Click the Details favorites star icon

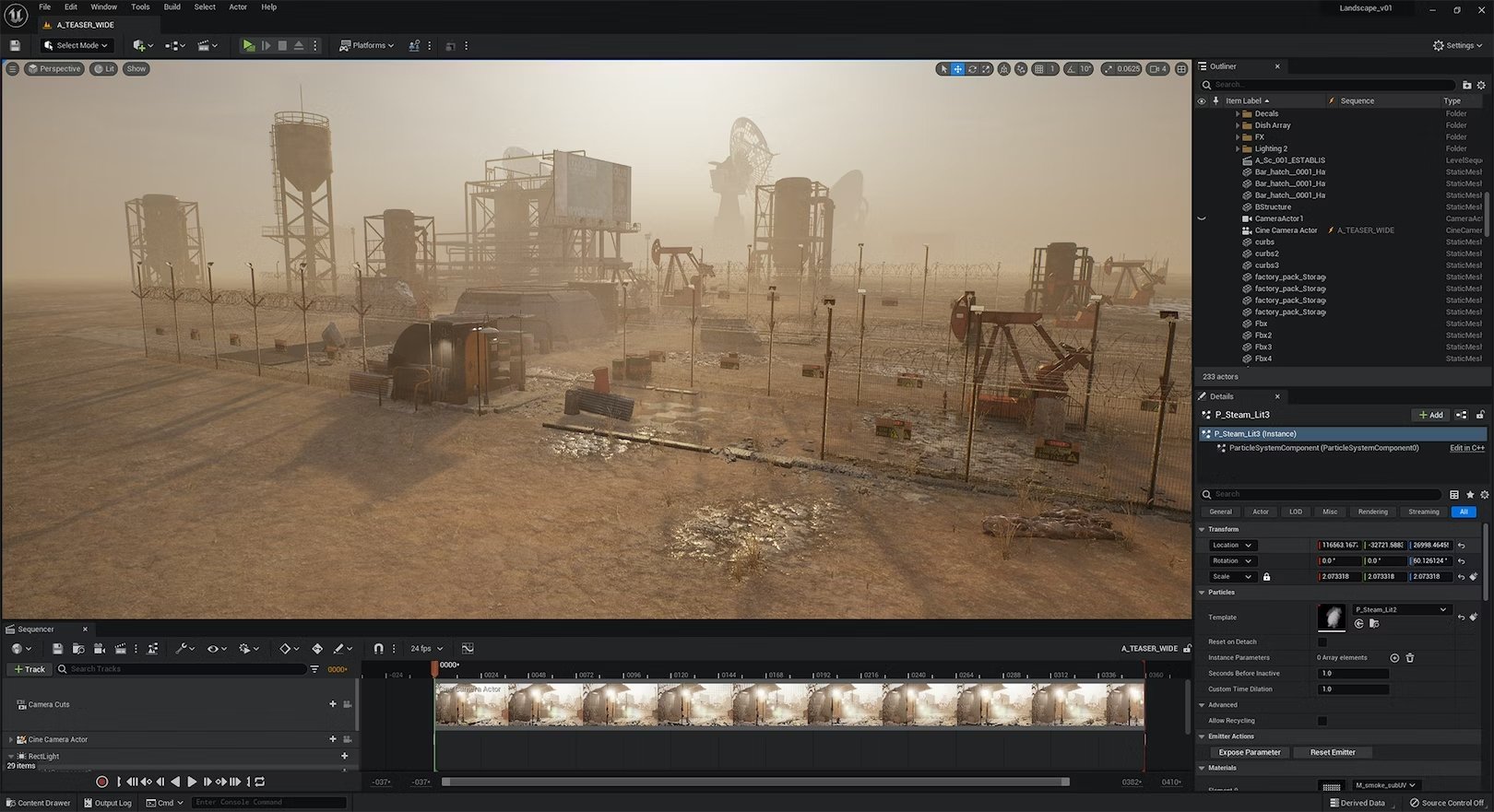click(1470, 495)
